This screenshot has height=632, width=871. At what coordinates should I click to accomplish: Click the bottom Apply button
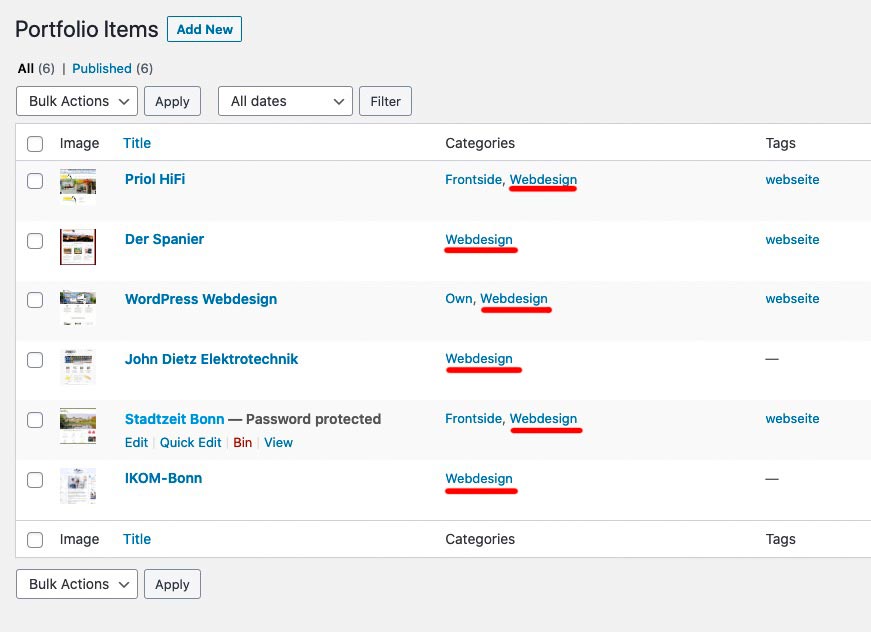[172, 584]
